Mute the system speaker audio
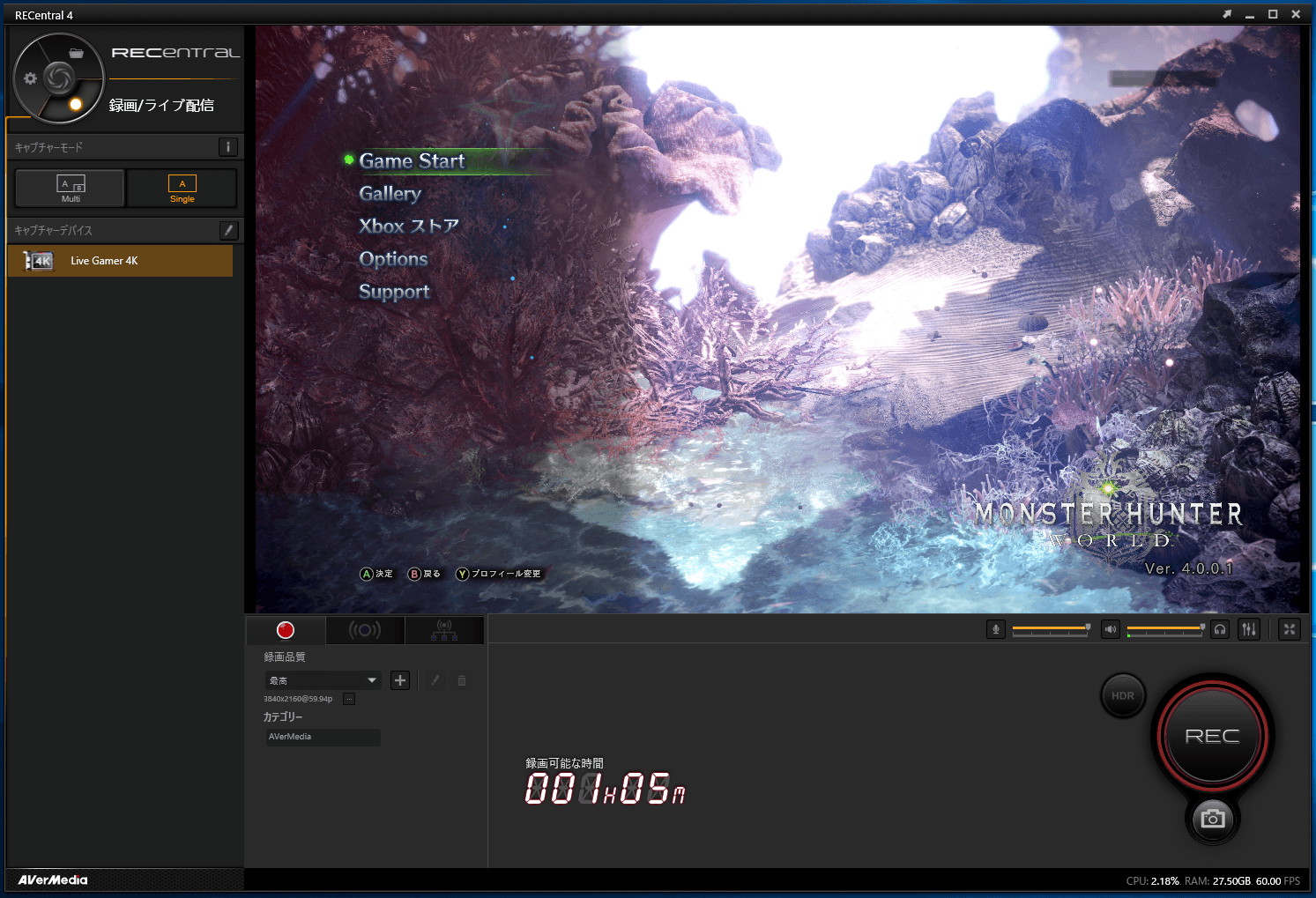 tap(1111, 629)
